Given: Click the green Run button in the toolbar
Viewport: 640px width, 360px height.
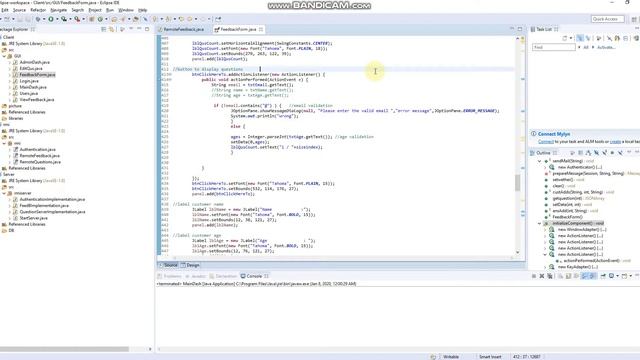Looking at the screenshot, I should (x=51, y=19).
